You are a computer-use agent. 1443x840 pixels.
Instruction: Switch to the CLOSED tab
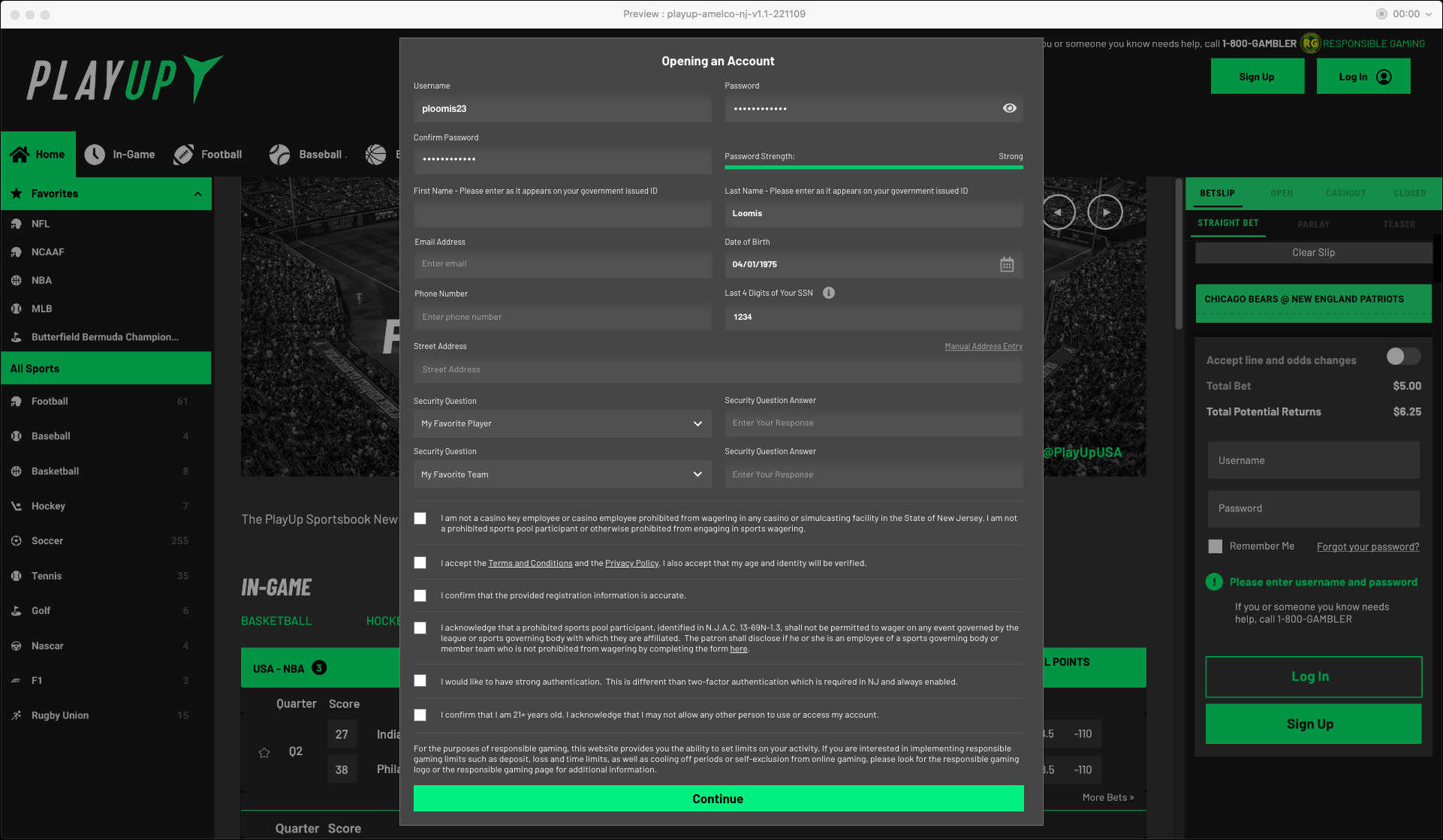point(1409,193)
